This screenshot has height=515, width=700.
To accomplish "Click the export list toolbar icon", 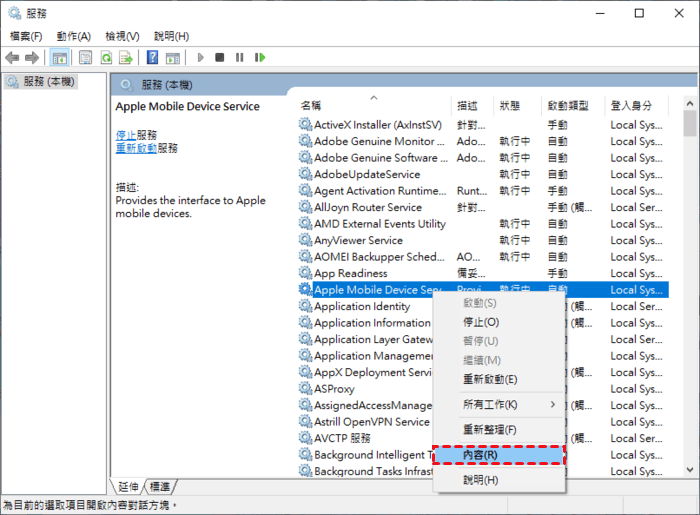I will point(126,58).
